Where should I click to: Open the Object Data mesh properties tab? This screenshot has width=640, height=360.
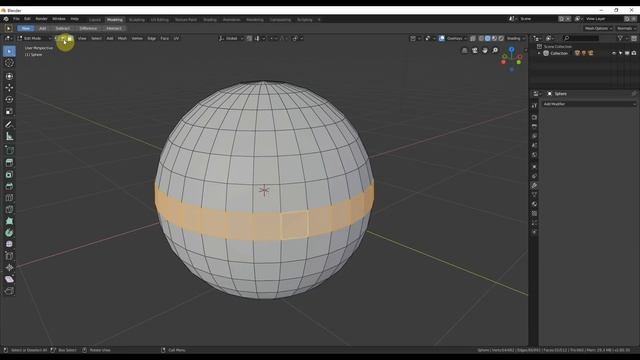[534, 195]
